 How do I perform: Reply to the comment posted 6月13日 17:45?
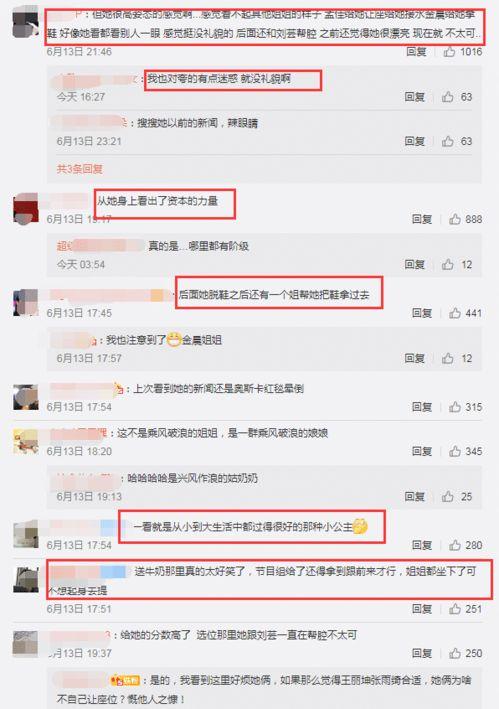click(x=422, y=313)
